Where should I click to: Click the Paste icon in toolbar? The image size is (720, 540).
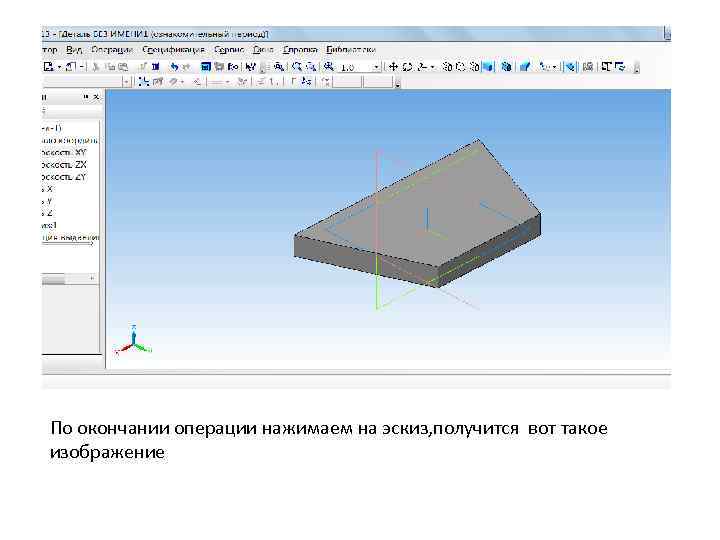(x=123, y=67)
